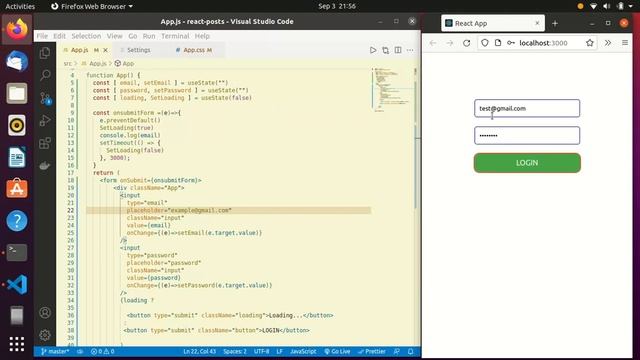Switch to the Settings tab
This screenshot has height=360, width=640.
(138, 50)
